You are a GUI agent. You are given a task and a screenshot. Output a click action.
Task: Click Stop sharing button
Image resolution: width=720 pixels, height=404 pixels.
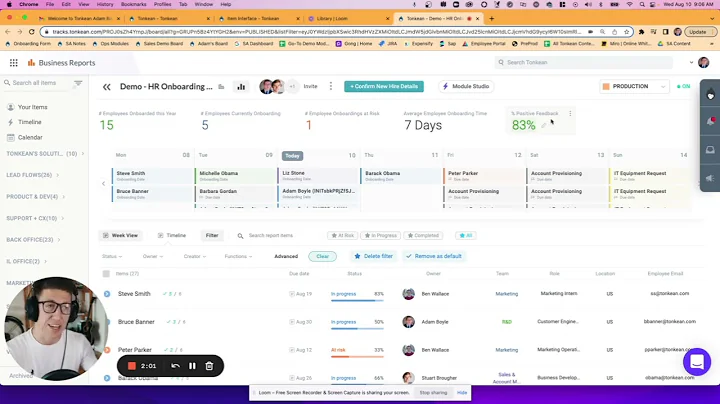coord(433,393)
